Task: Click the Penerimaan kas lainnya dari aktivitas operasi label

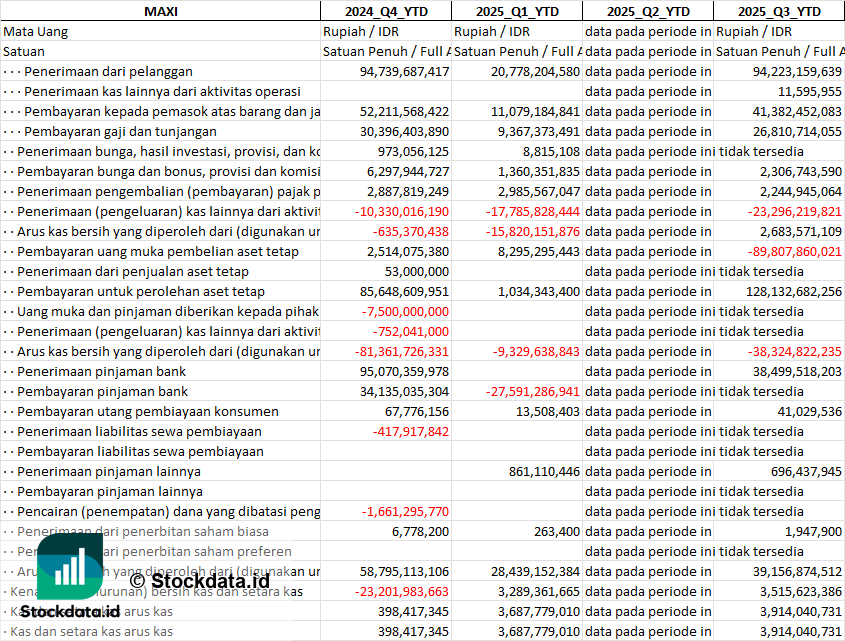Action: point(162,91)
